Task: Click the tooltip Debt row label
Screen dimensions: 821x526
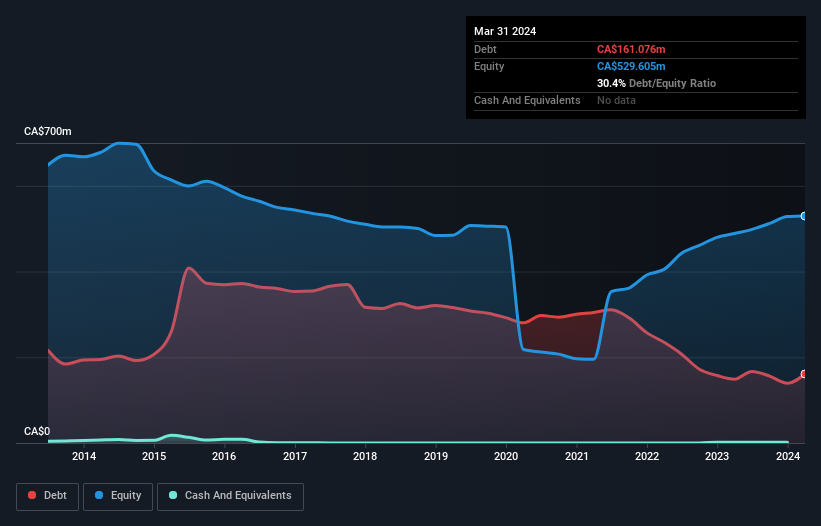Action: click(x=485, y=49)
